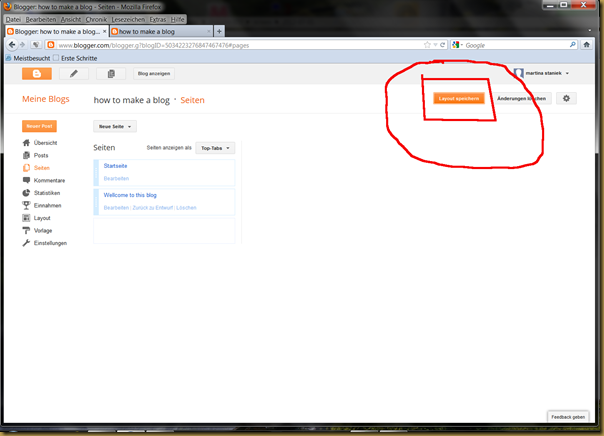Click the Zurück zu Entwurf link
The height and width of the screenshot is (436, 604).
[153, 208]
